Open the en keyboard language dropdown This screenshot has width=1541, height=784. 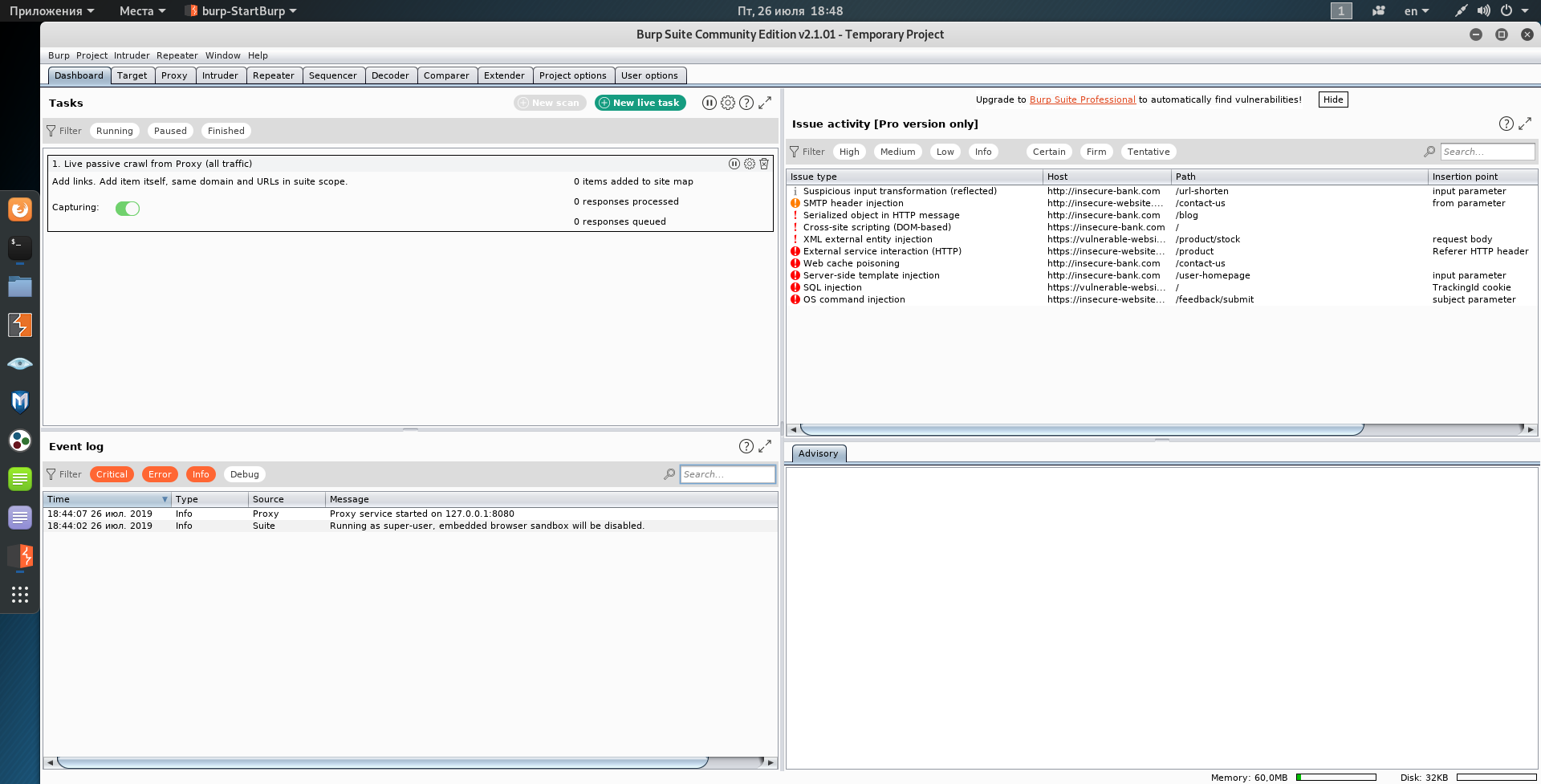pyautogui.click(x=1416, y=11)
